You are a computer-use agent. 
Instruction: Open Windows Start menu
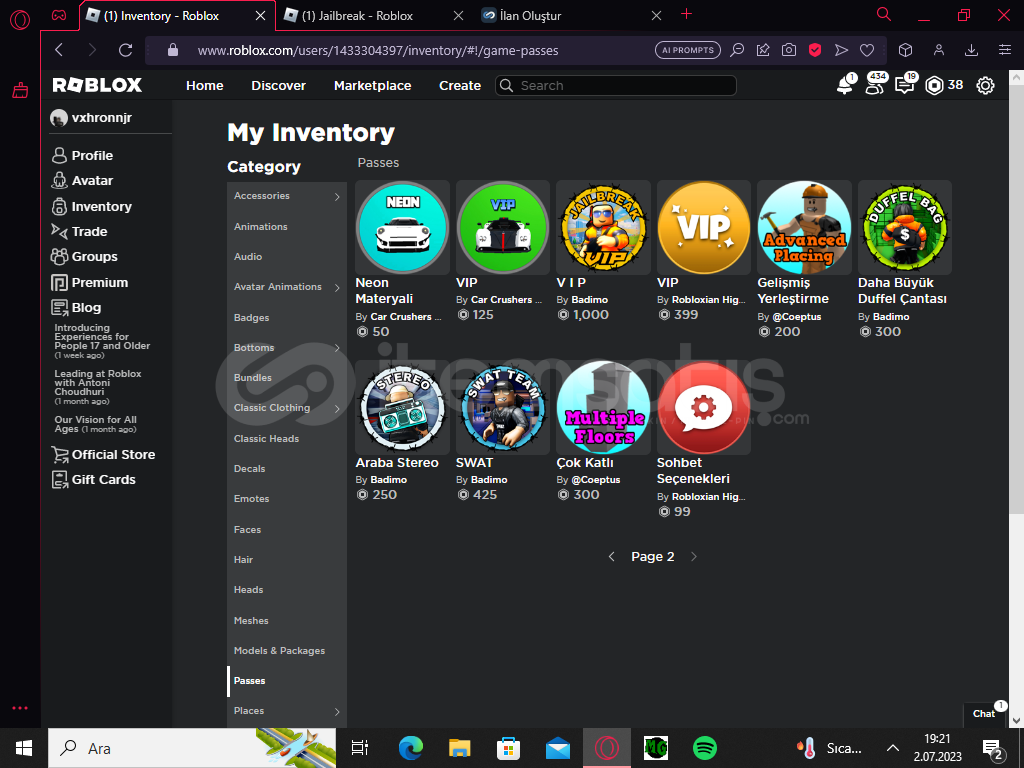24,748
